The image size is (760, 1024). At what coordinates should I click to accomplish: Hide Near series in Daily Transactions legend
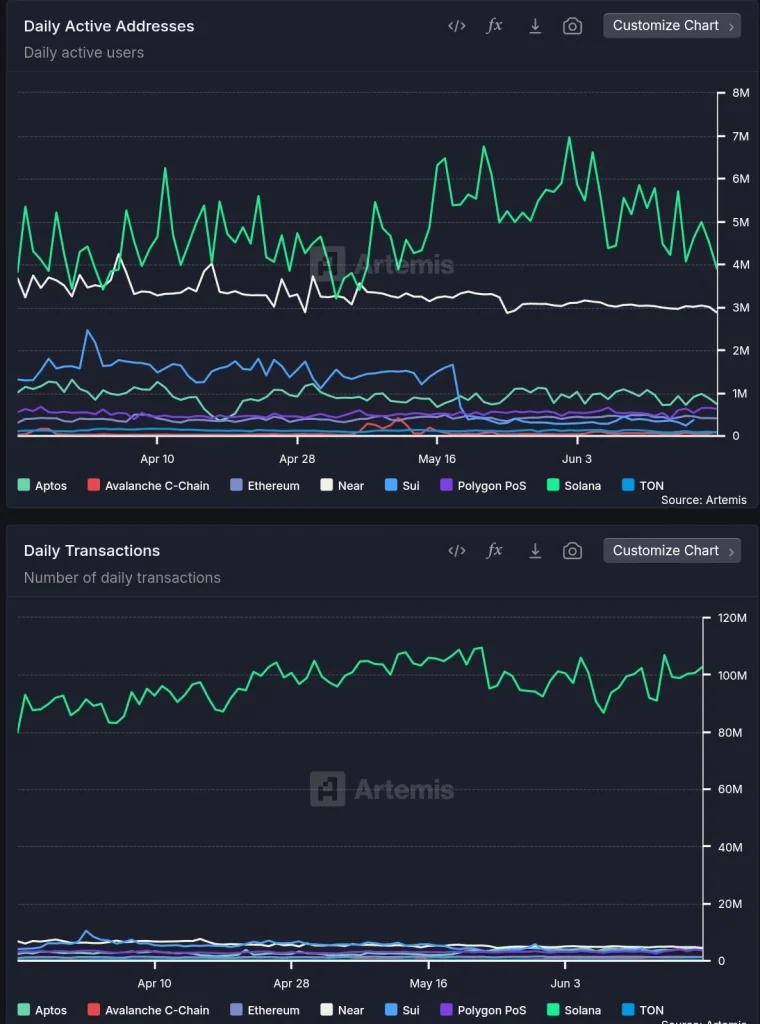pyautogui.click(x=342, y=1010)
